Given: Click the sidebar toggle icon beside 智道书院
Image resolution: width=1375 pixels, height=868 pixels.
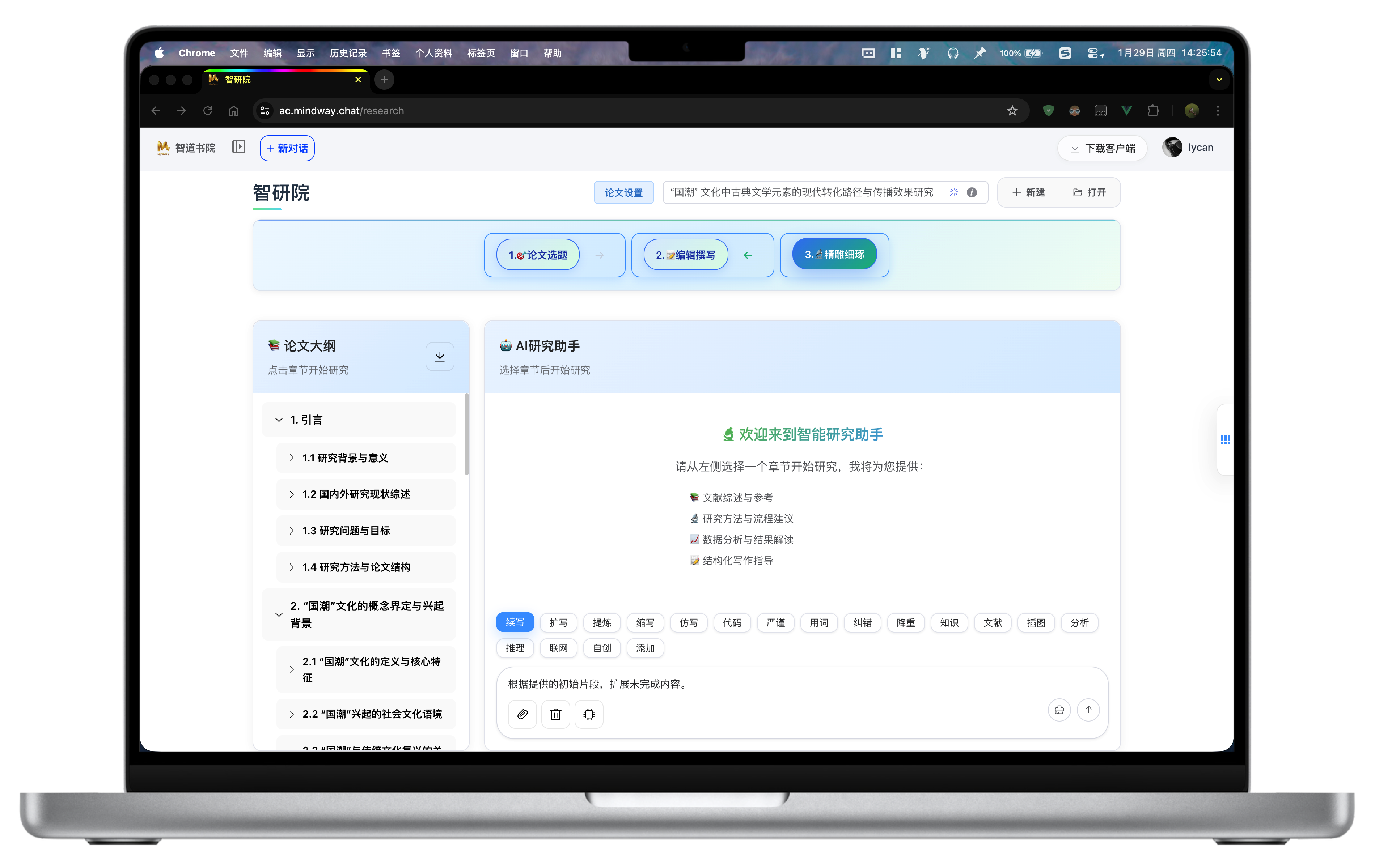Looking at the screenshot, I should 239,147.
